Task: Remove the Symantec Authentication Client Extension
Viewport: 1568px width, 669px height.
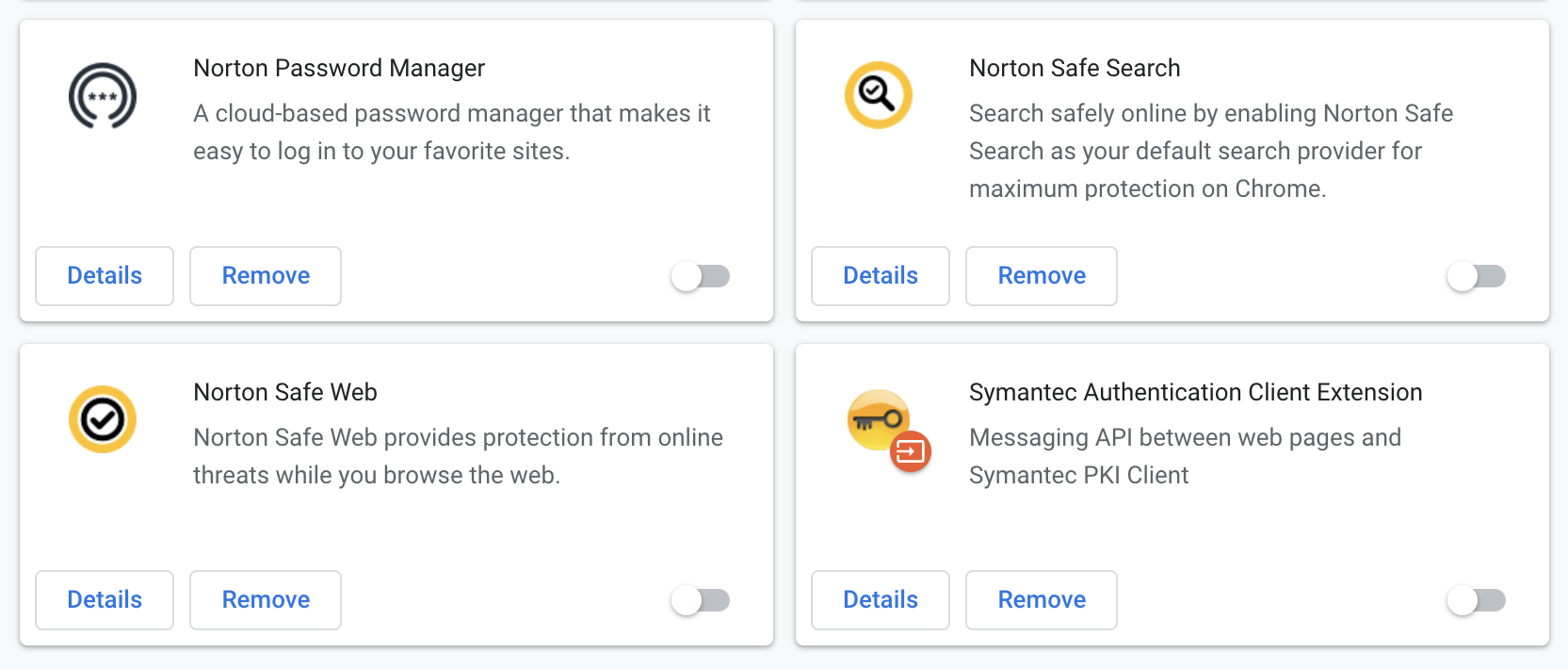Action: (x=1041, y=600)
